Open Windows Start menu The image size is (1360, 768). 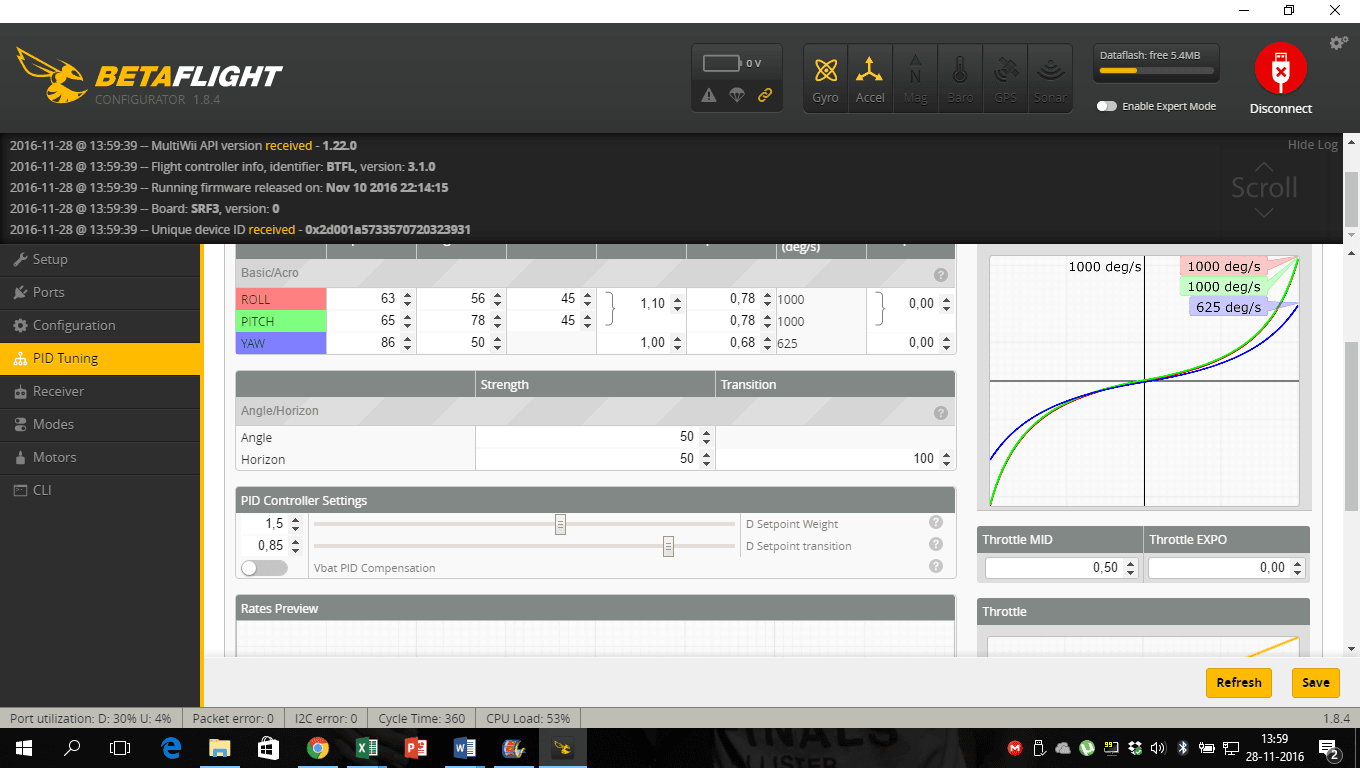[23, 747]
